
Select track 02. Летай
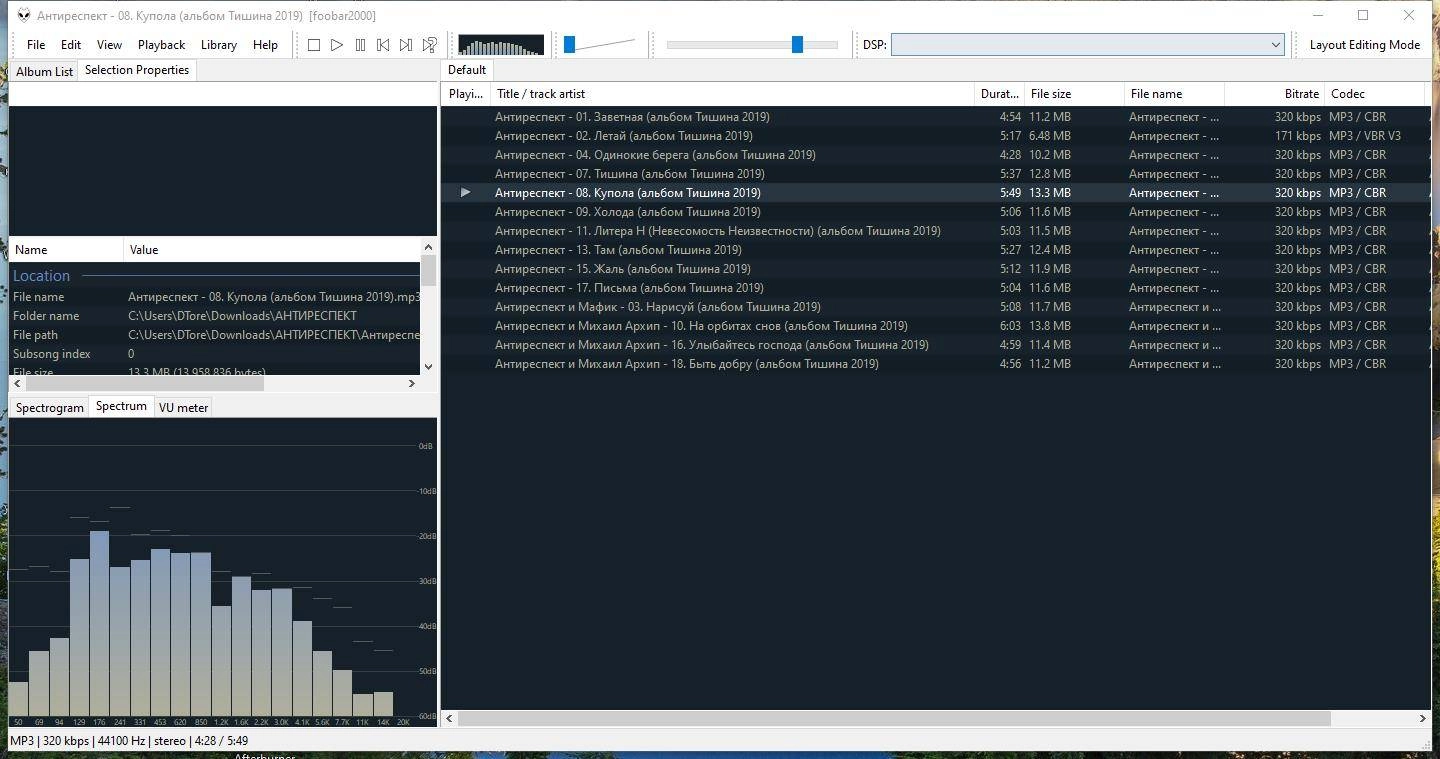pyautogui.click(x=936, y=136)
